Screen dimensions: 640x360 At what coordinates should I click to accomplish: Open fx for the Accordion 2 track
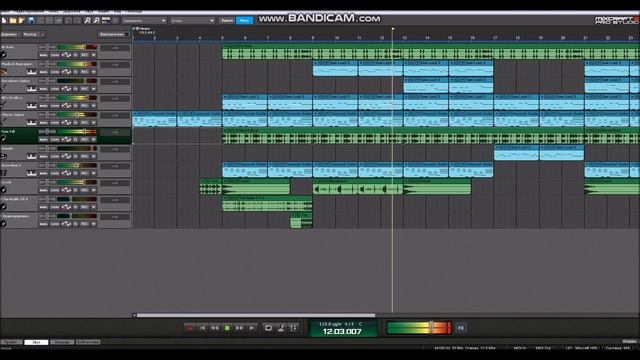click(x=76, y=173)
